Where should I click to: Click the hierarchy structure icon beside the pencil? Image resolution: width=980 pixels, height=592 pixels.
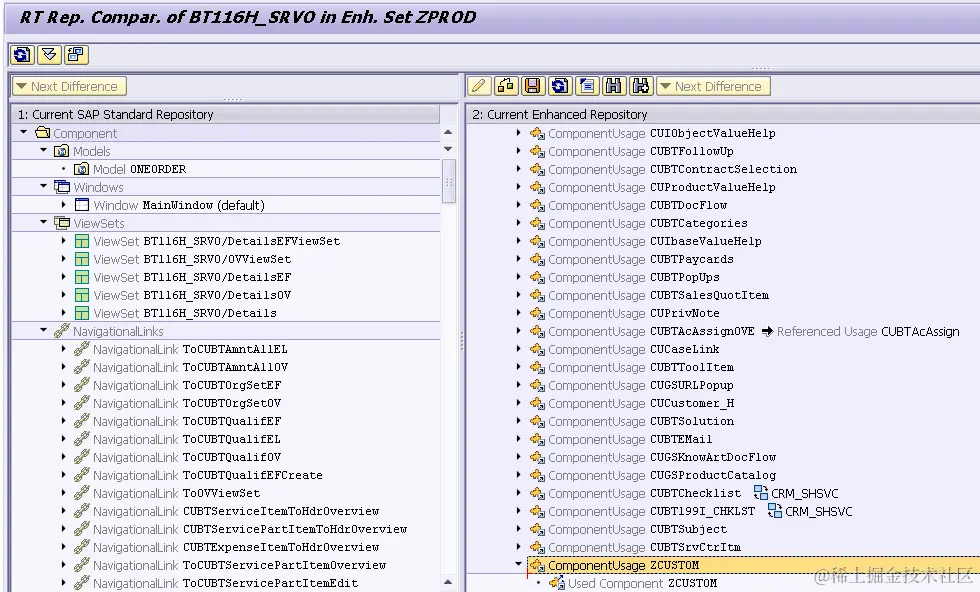pyautogui.click(x=506, y=86)
